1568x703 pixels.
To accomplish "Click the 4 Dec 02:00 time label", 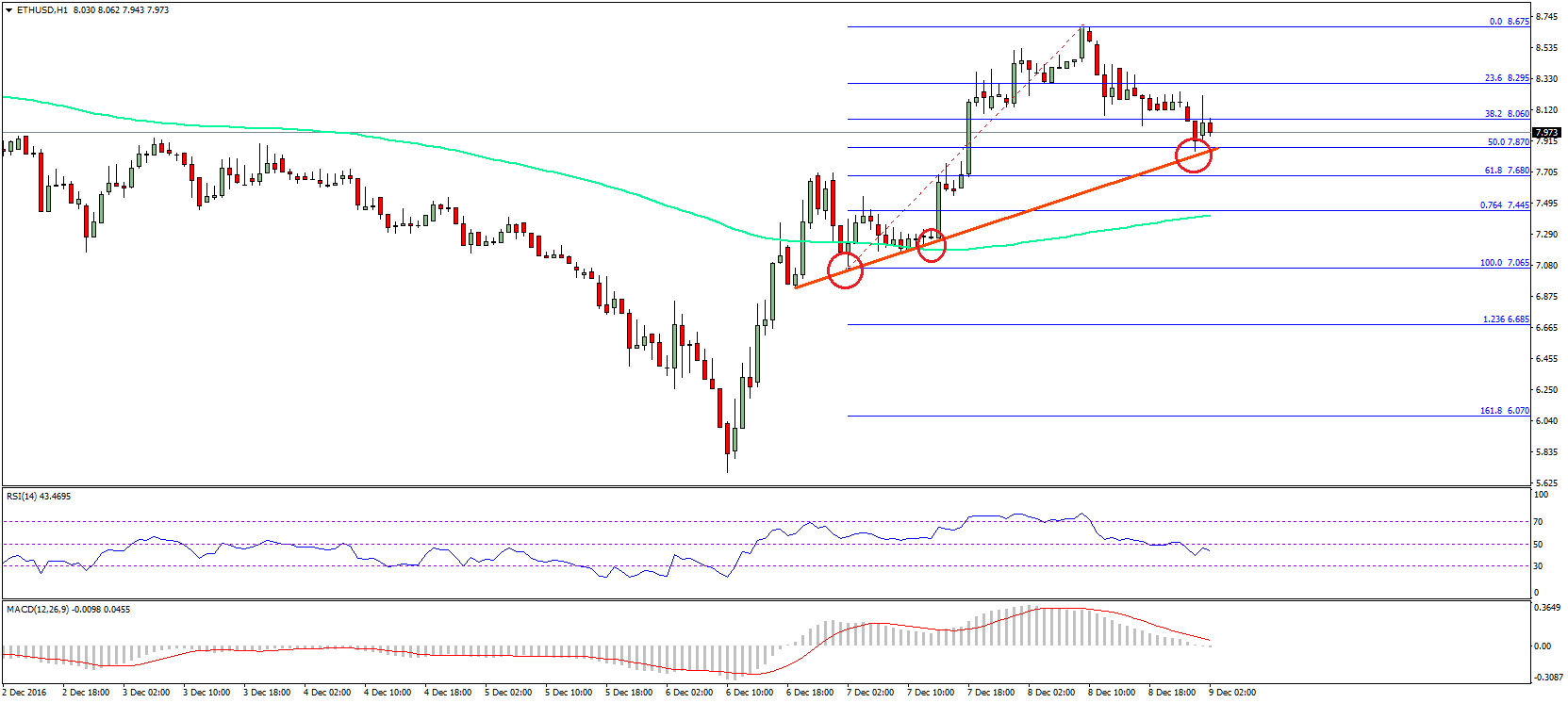I will 327,693.
